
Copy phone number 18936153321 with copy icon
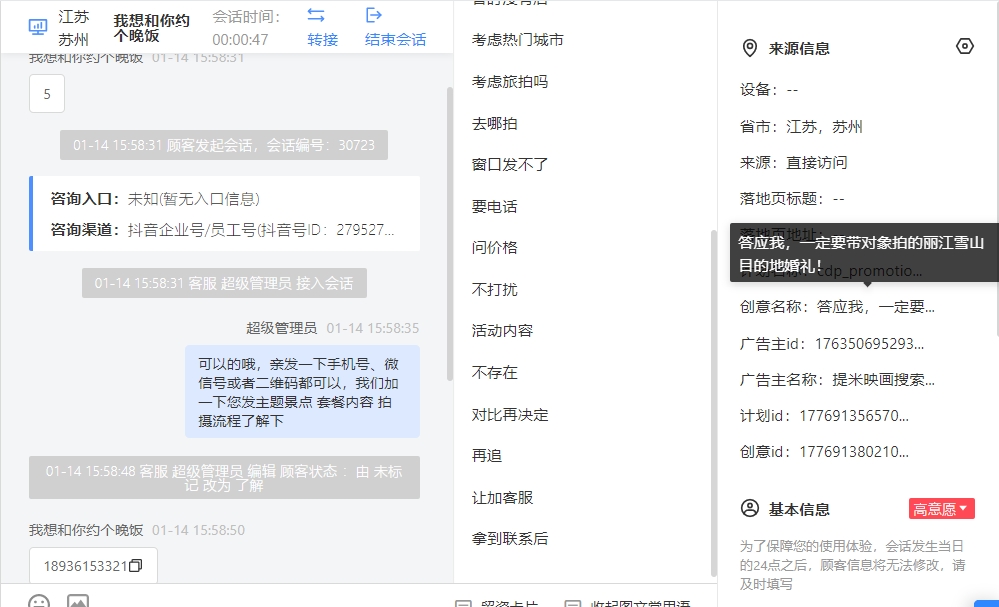136,566
